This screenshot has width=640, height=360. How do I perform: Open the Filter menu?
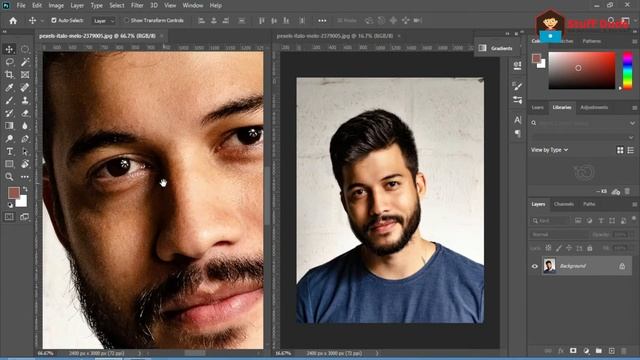point(137,5)
